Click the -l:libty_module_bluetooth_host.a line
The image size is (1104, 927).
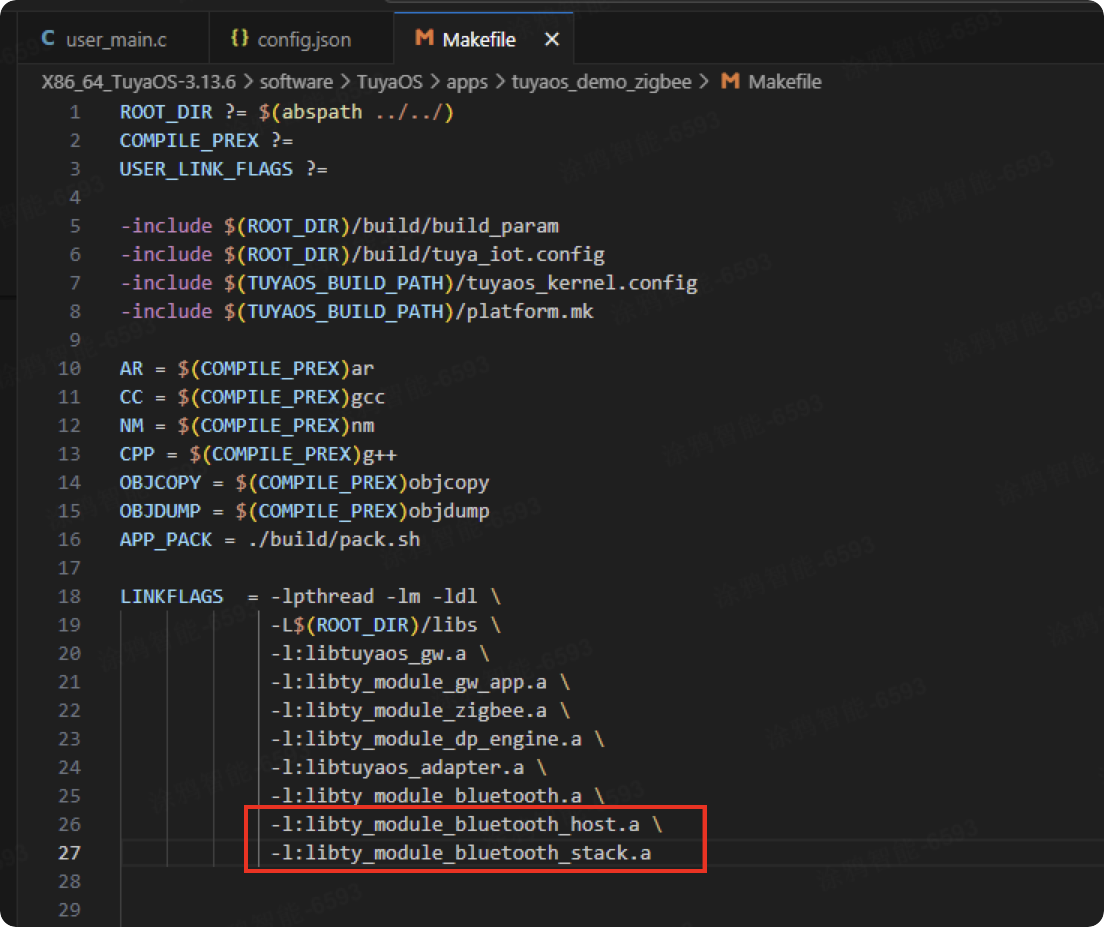click(x=467, y=824)
